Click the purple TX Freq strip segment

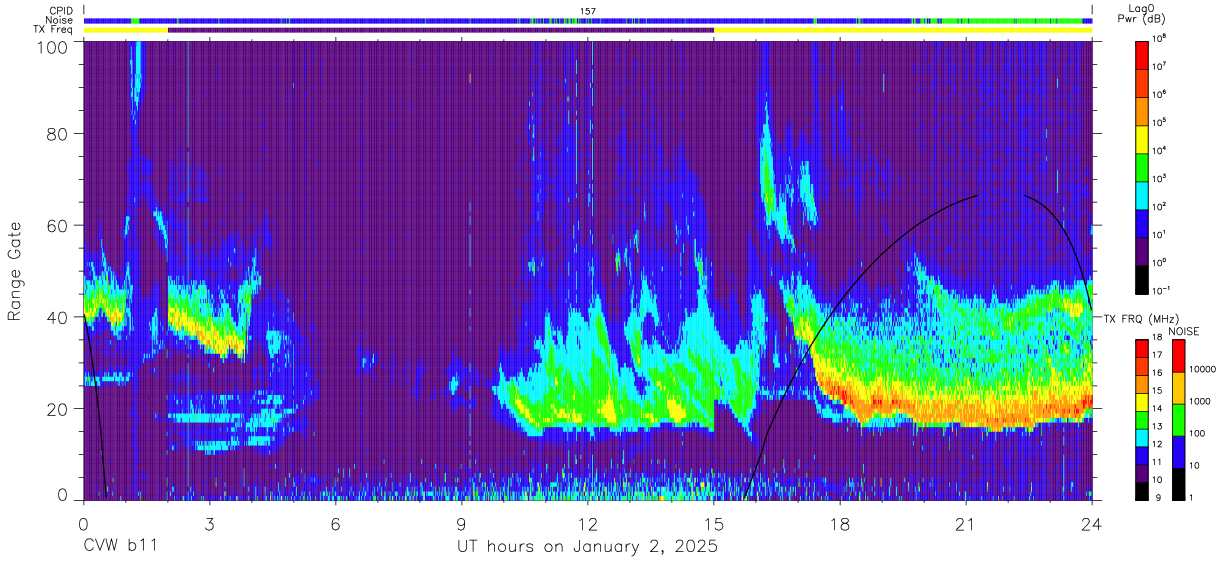pyautogui.click(x=441, y=30)
